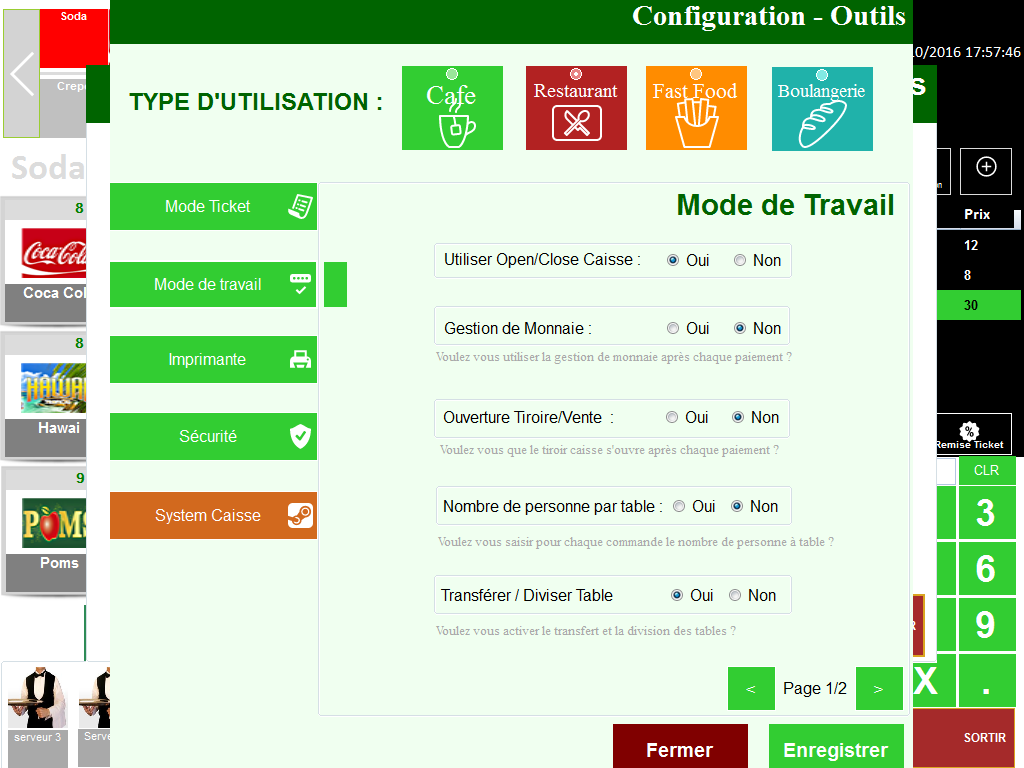Image resolution: width=1024 pixels, height=768 pixels.
Task: Tap keypad digit 6
Action: (x=986, y=568)
